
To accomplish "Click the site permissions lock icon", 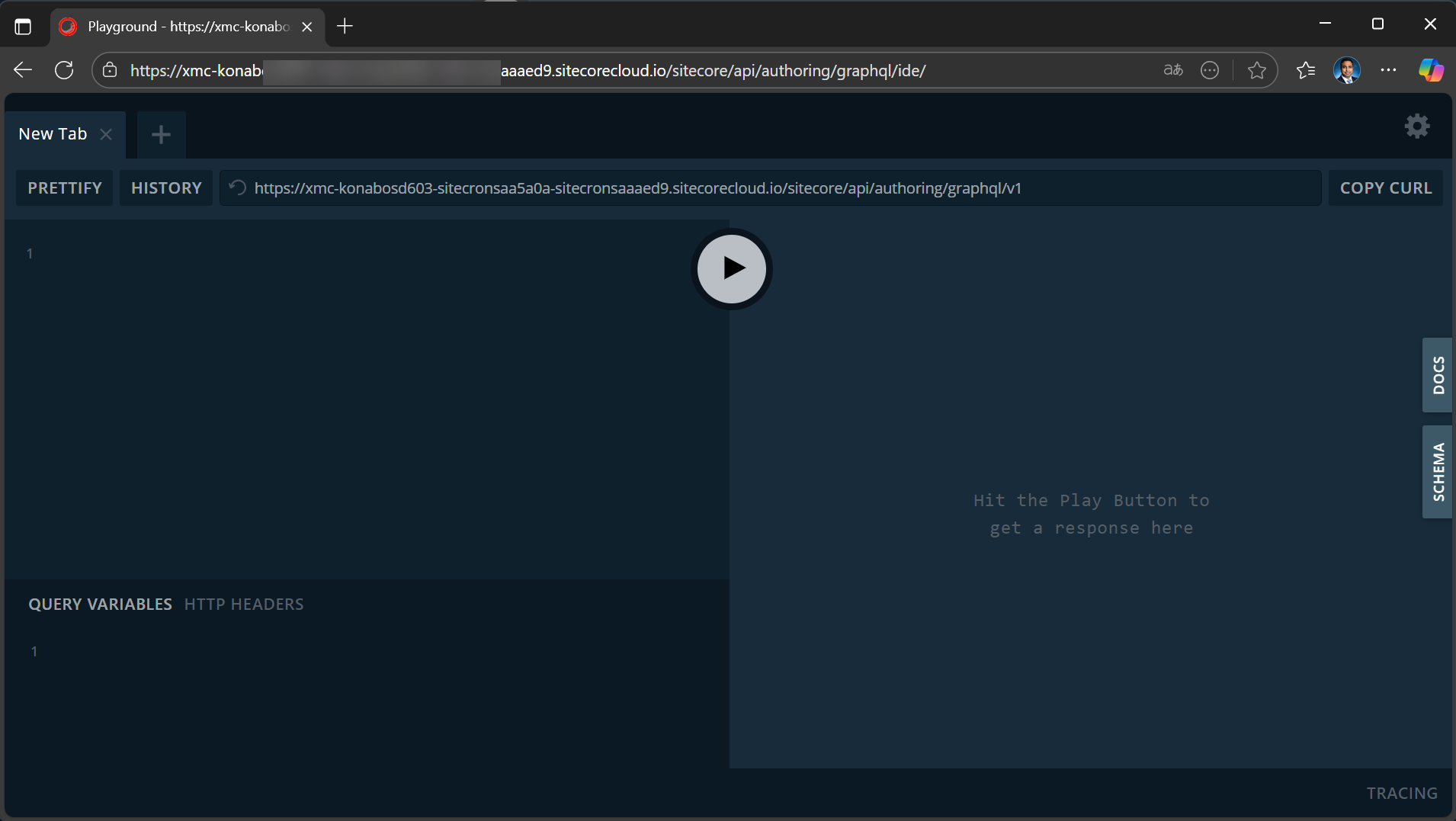I will pos(110,70).
